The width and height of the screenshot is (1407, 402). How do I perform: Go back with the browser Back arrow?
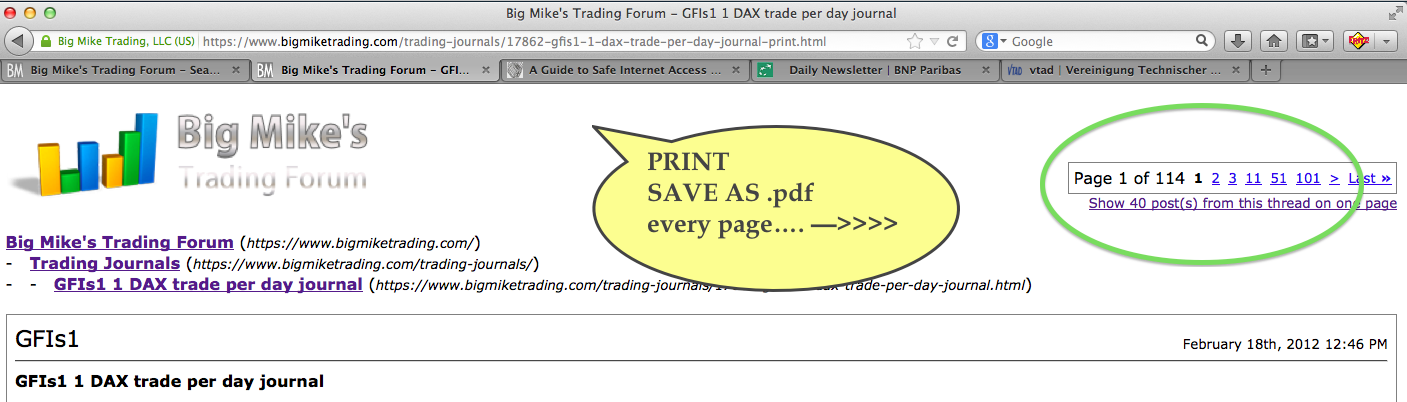(20, 42)
